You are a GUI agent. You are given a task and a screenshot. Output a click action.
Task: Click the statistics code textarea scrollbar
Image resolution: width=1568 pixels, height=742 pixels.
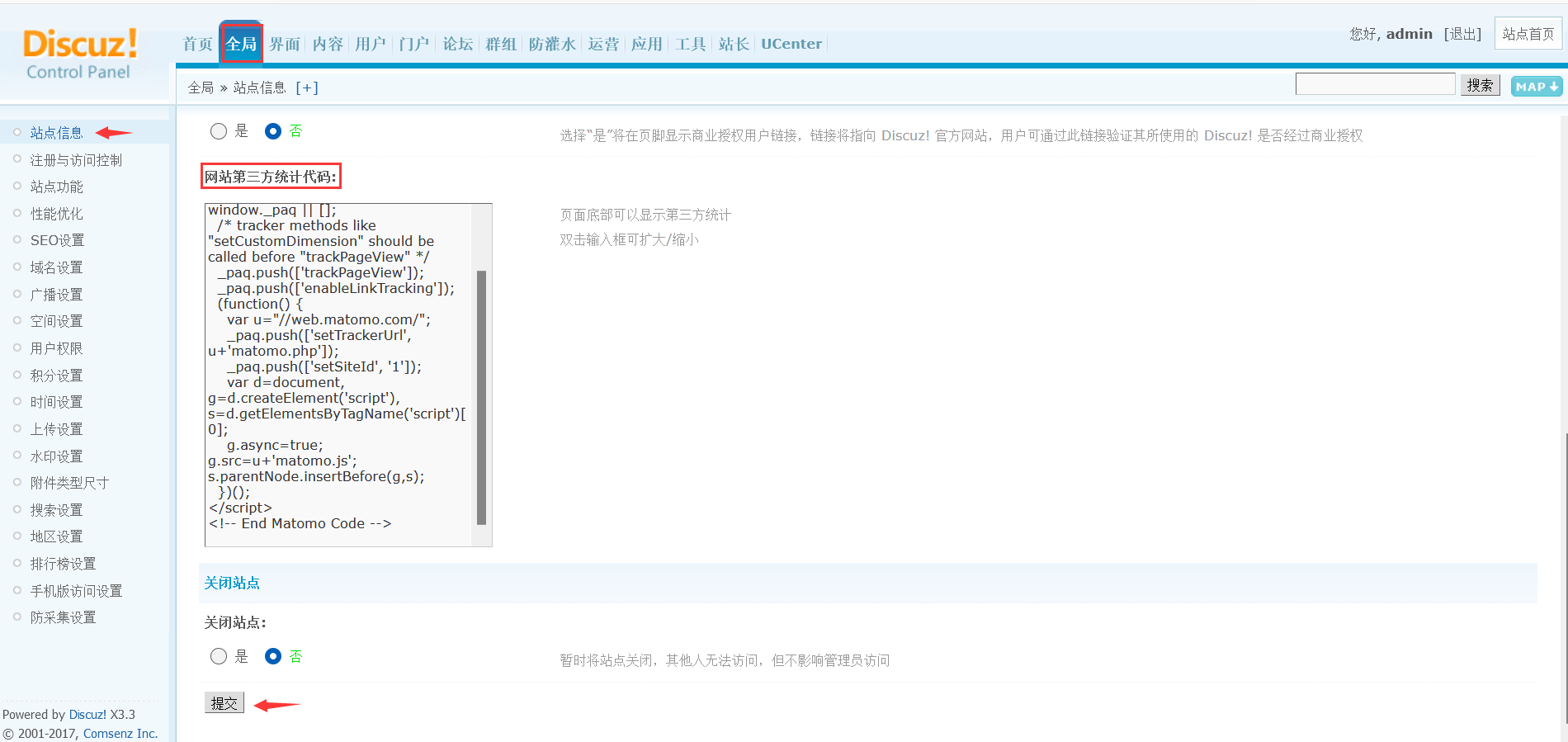click(482, 397)
